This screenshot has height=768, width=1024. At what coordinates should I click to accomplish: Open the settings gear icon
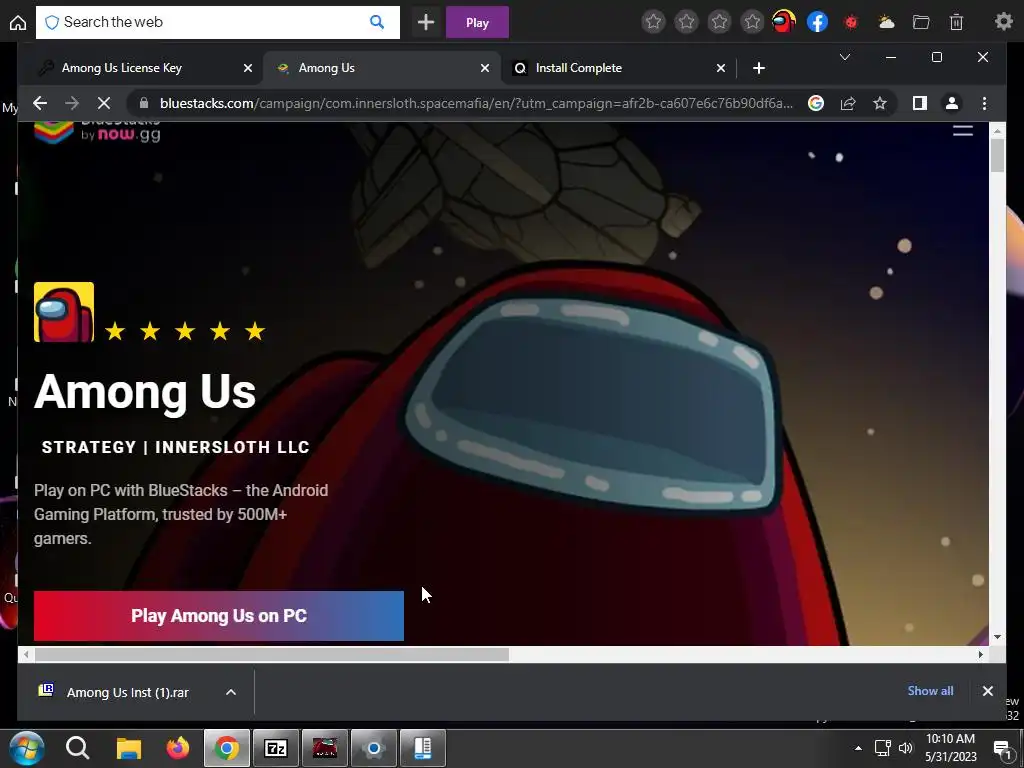pyautogui.click(x=1004, y=22)
